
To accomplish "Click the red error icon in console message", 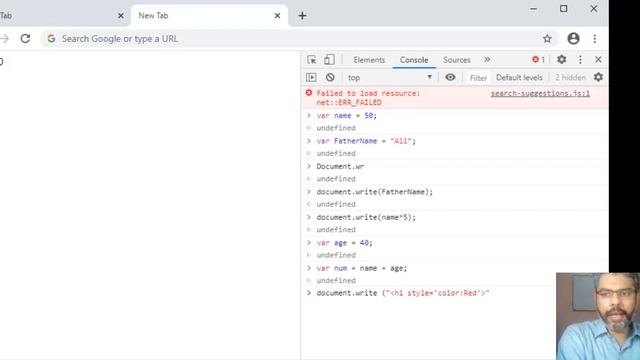I will pyautogui.click(x=309, y=93).
